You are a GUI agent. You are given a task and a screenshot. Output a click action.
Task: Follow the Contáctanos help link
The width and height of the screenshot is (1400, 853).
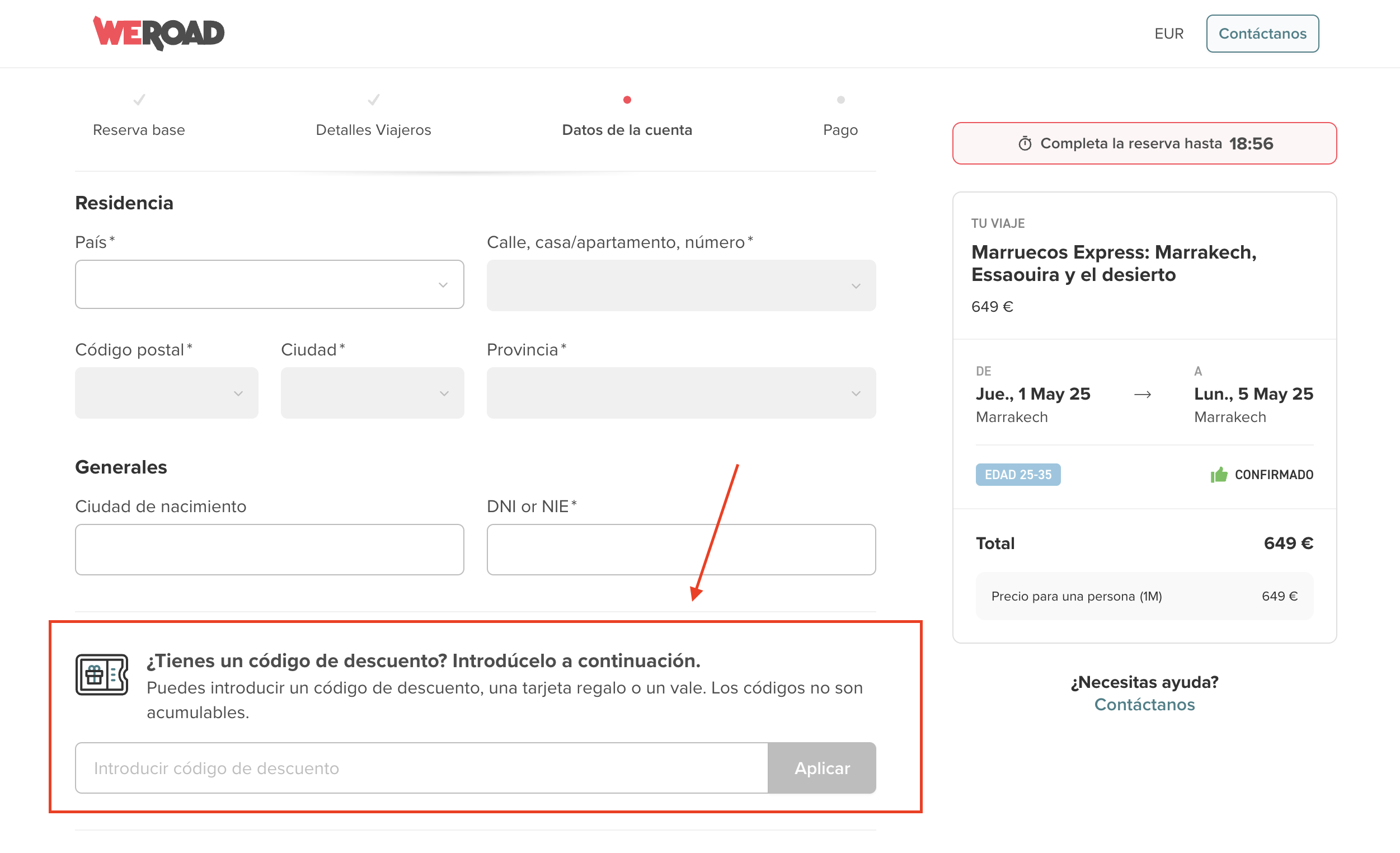click(x=1144, y=704)
